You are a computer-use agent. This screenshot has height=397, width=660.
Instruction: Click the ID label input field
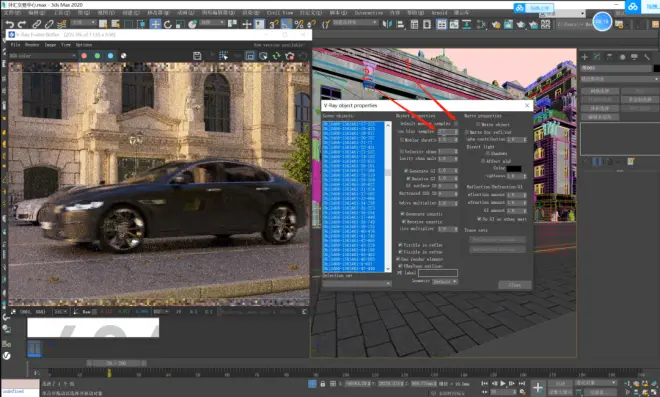point(438,273)
